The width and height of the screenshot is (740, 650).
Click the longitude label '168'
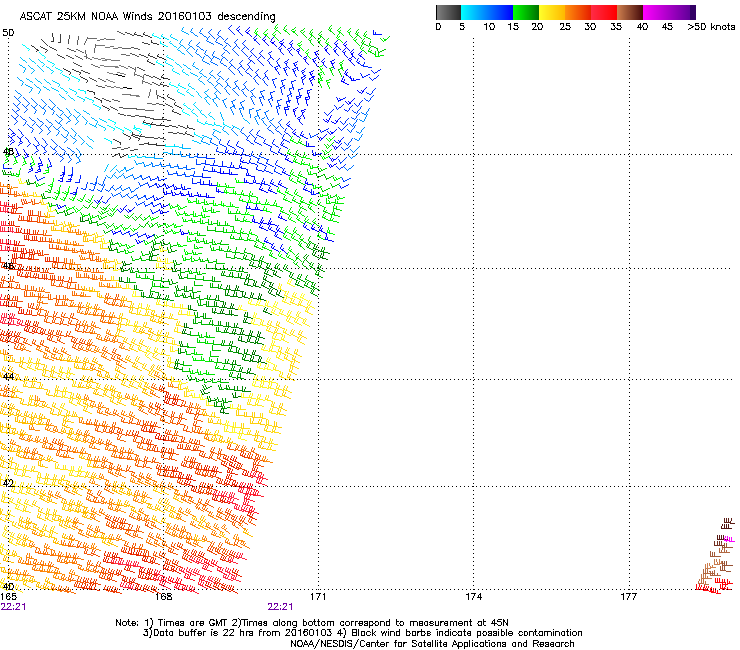tap(164, 597)
